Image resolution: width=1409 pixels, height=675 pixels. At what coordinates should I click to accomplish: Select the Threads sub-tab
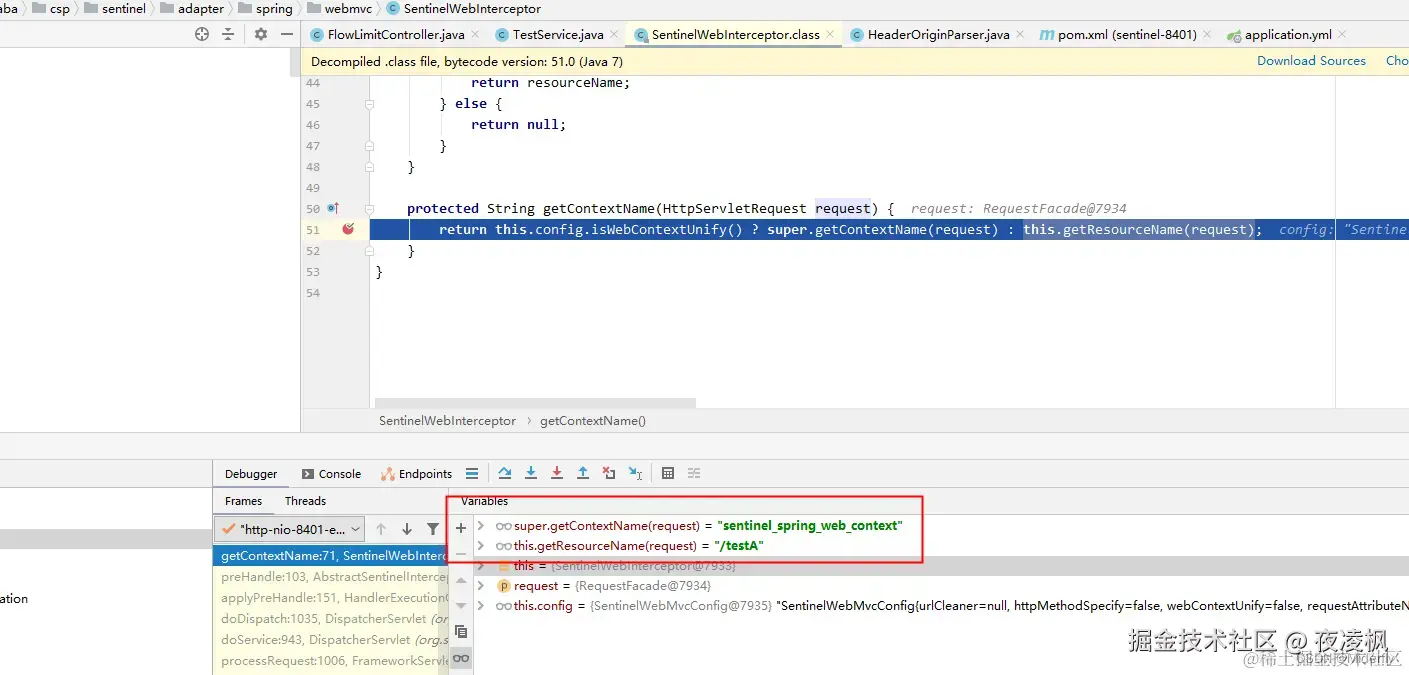pyautogui.click(x=305, y=501)
